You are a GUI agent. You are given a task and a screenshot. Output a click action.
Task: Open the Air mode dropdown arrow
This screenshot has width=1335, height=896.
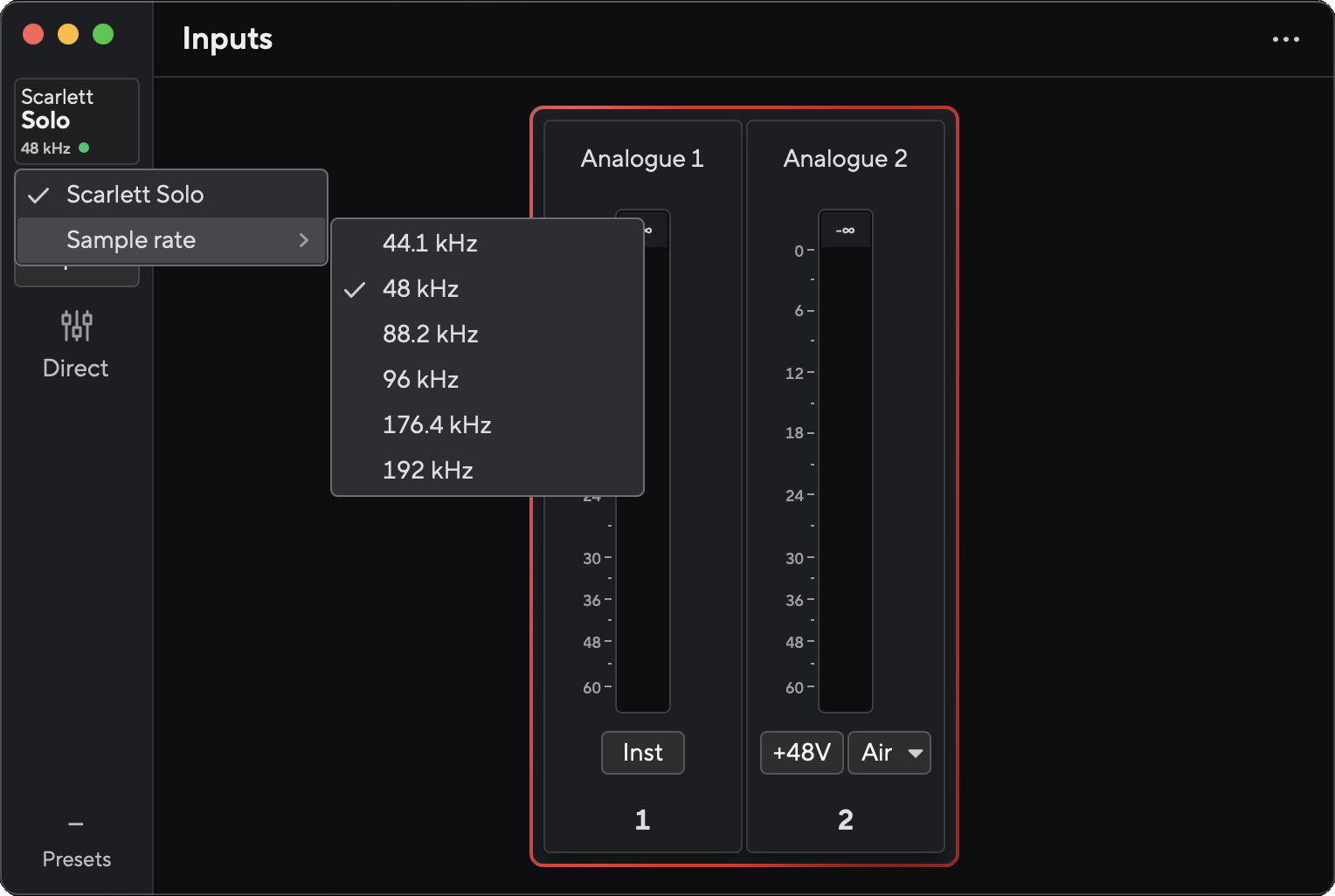pyautogui.click(x=915, y=753)
